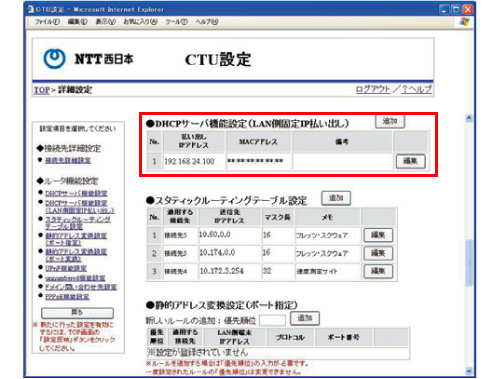Image resolution: width=500 pixels, height=379 pixels.
Task: Open 静的アドレス変換設定 (ポート指定) sidebar link
Action: (76, 239)
